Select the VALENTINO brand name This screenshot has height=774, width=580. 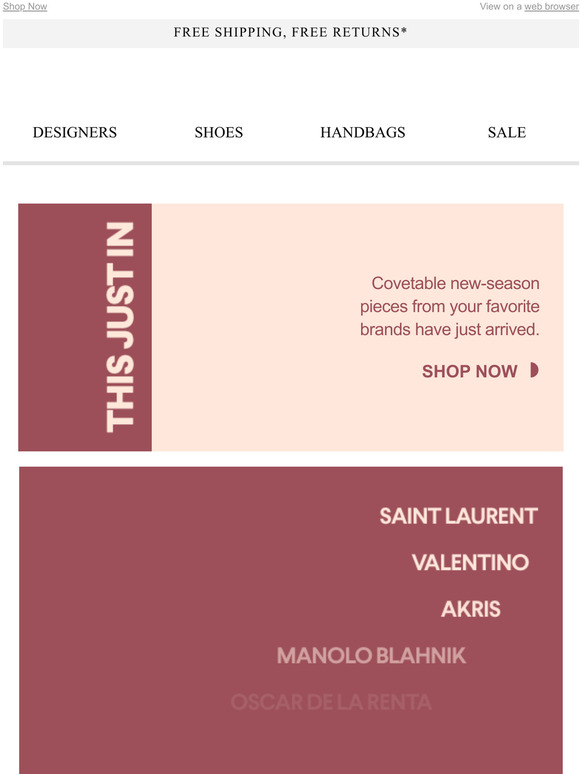coord(470,562)
